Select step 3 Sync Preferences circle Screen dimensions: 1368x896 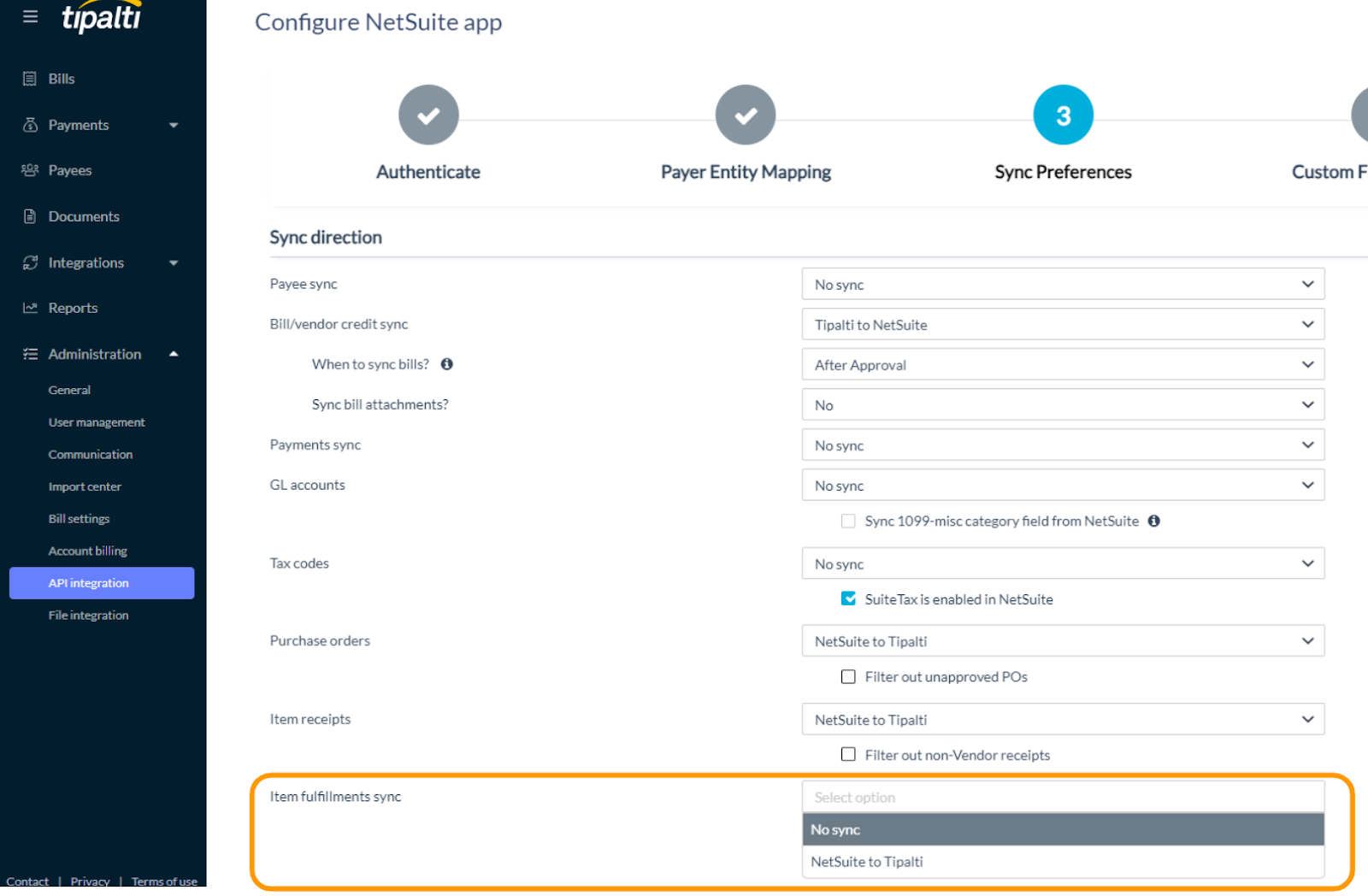pos(1063,115)
